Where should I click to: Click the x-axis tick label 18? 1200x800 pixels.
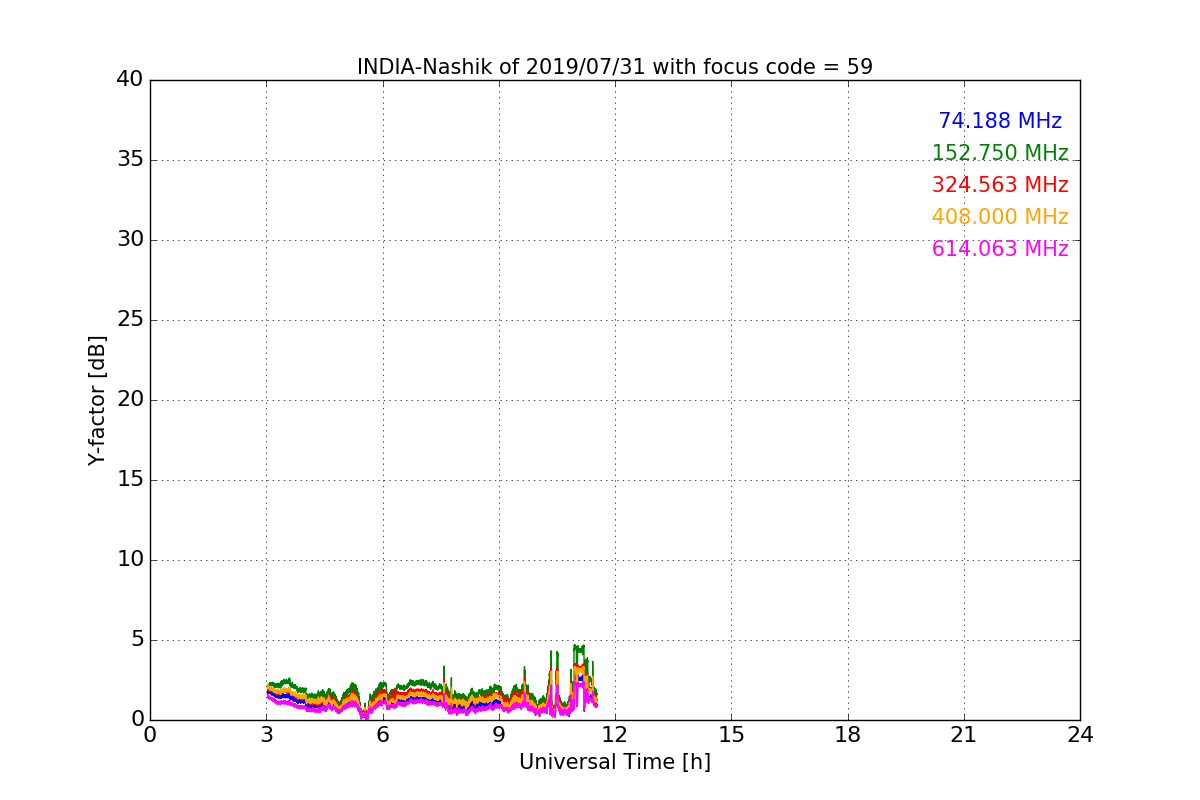pyautogui.click(x=848, y=735)
